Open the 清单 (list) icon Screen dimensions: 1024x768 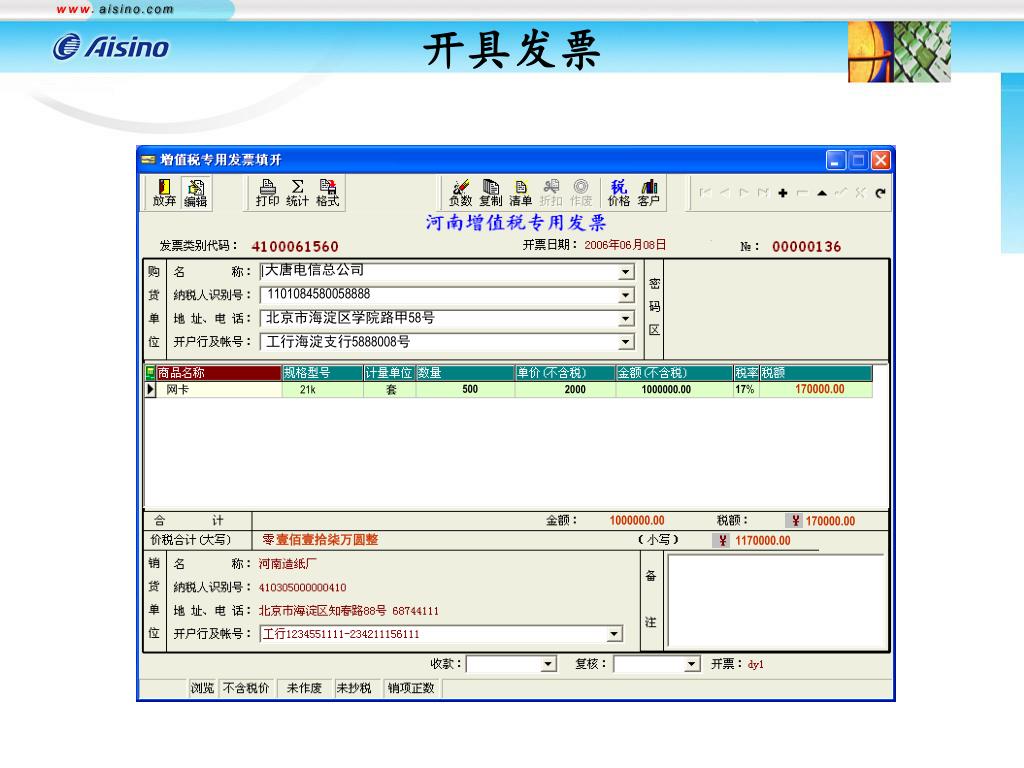click(520, 193)
